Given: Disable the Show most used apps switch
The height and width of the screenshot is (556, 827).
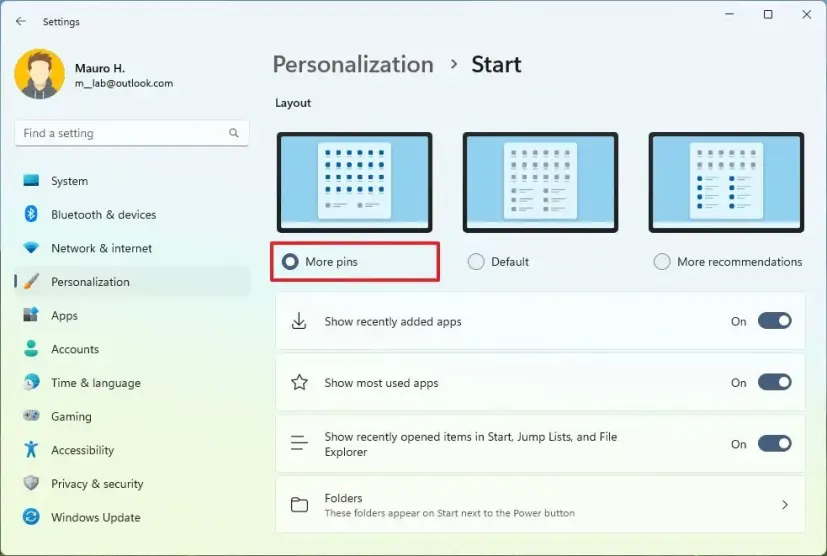Looking at the screenshot, I should coord(774,382).
